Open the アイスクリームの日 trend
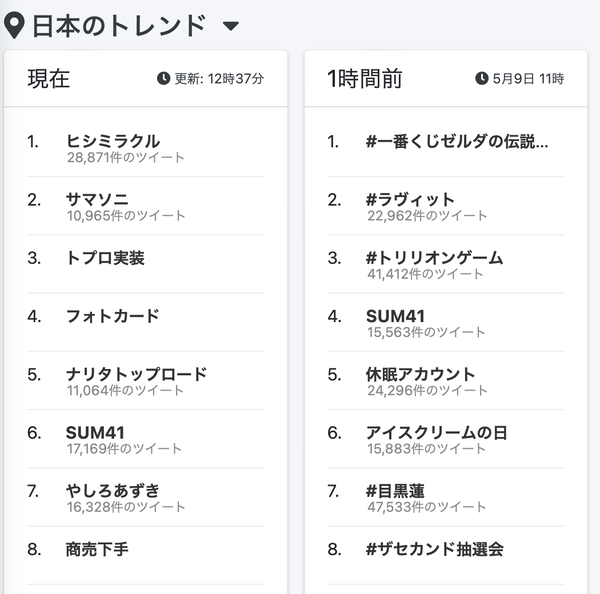Image resolution: width=600 pixels, height=594 pixels. 437,433
